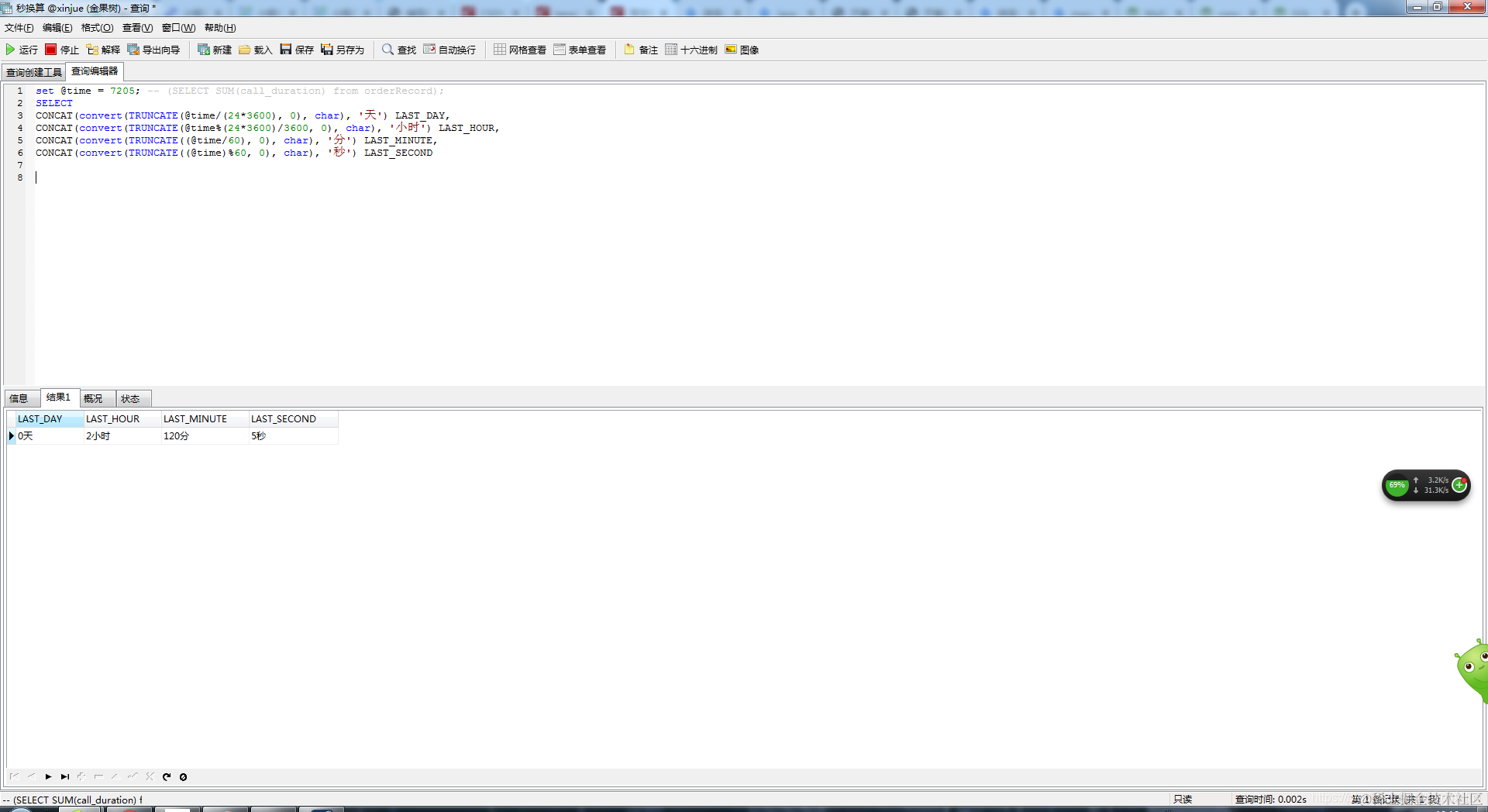Refresh the result set with circular arrow
Viewport: 1488px width, 812px height.
click(167, 776)
